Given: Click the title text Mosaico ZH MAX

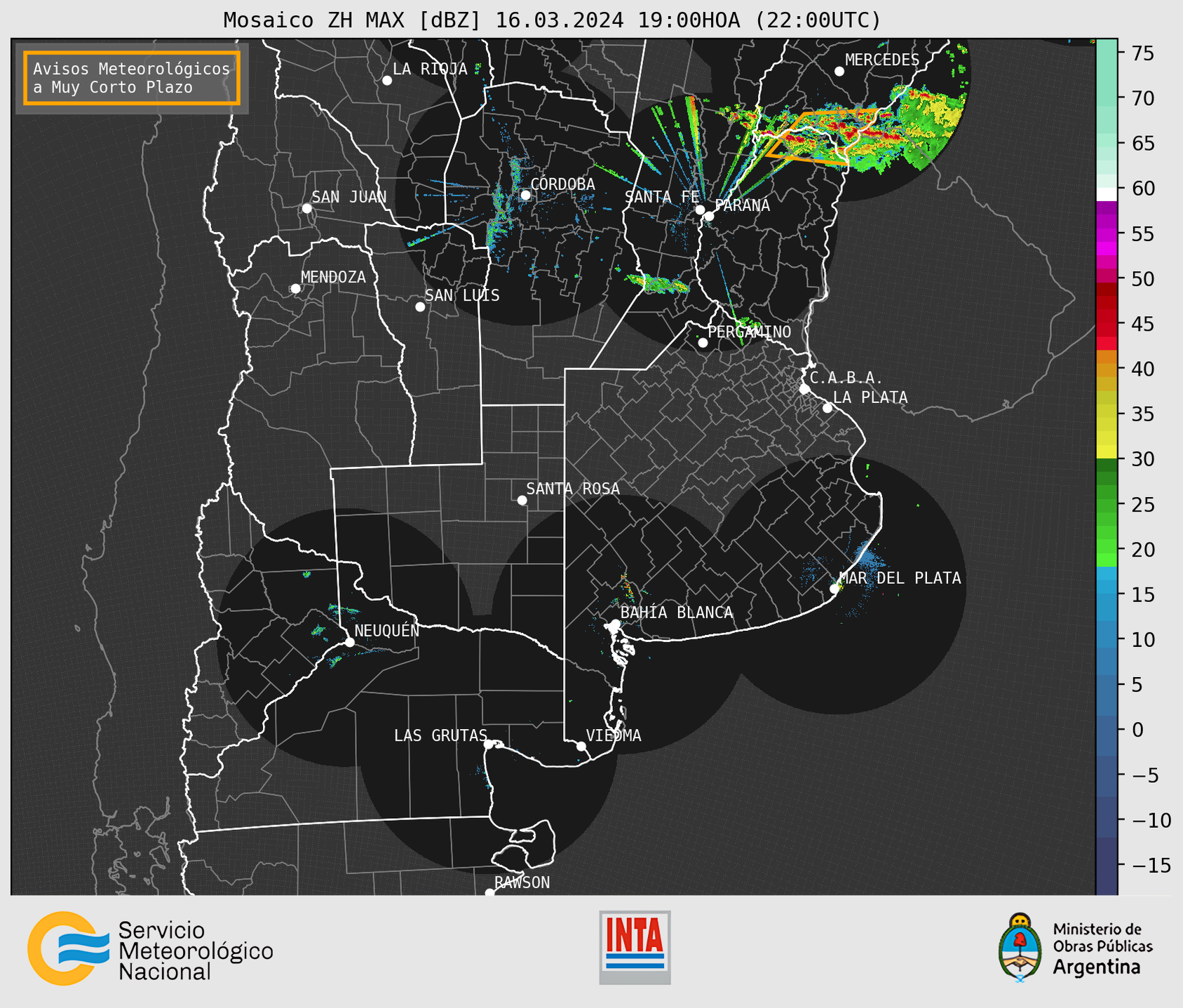Looking at the screenshot, I should (x=317, y=20).
